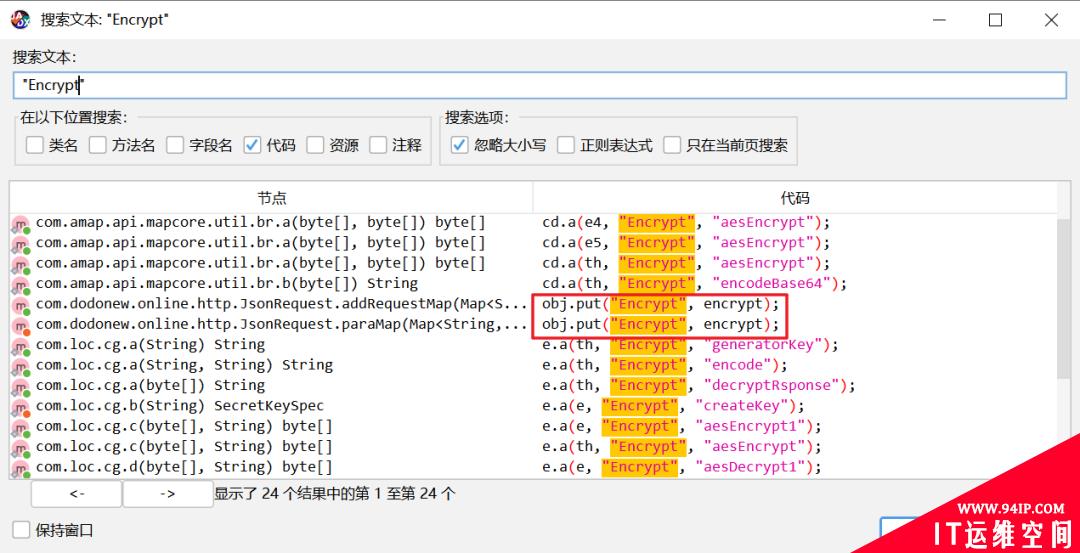Screen dimensions: 1080x553
Task: Select code cell cd.a(e4, "Encrypt", "aesEncrypt")
Action: pyautogui.click(x=687, y=223)
